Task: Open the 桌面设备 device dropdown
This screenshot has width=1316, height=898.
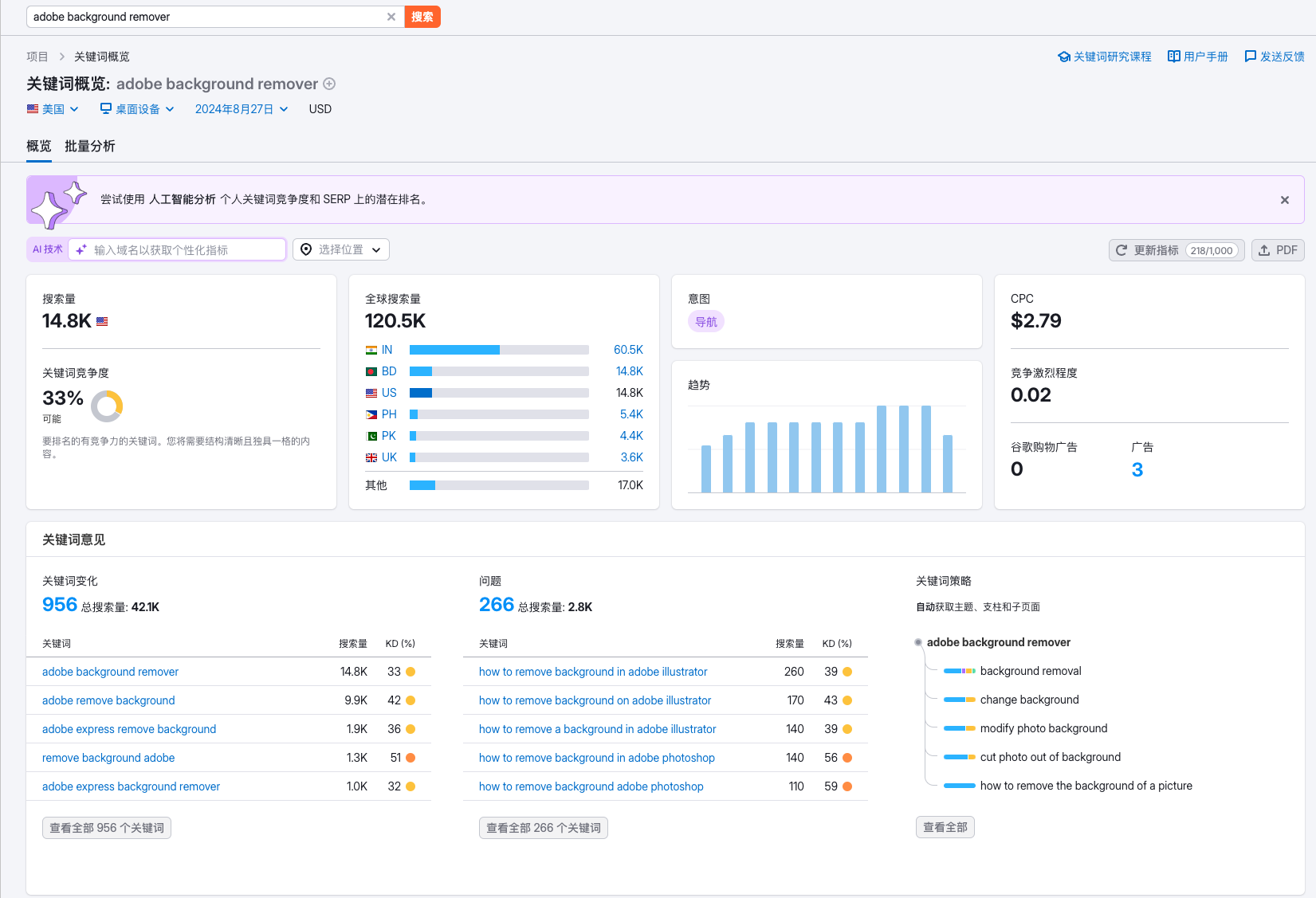Action: (137, 109)
